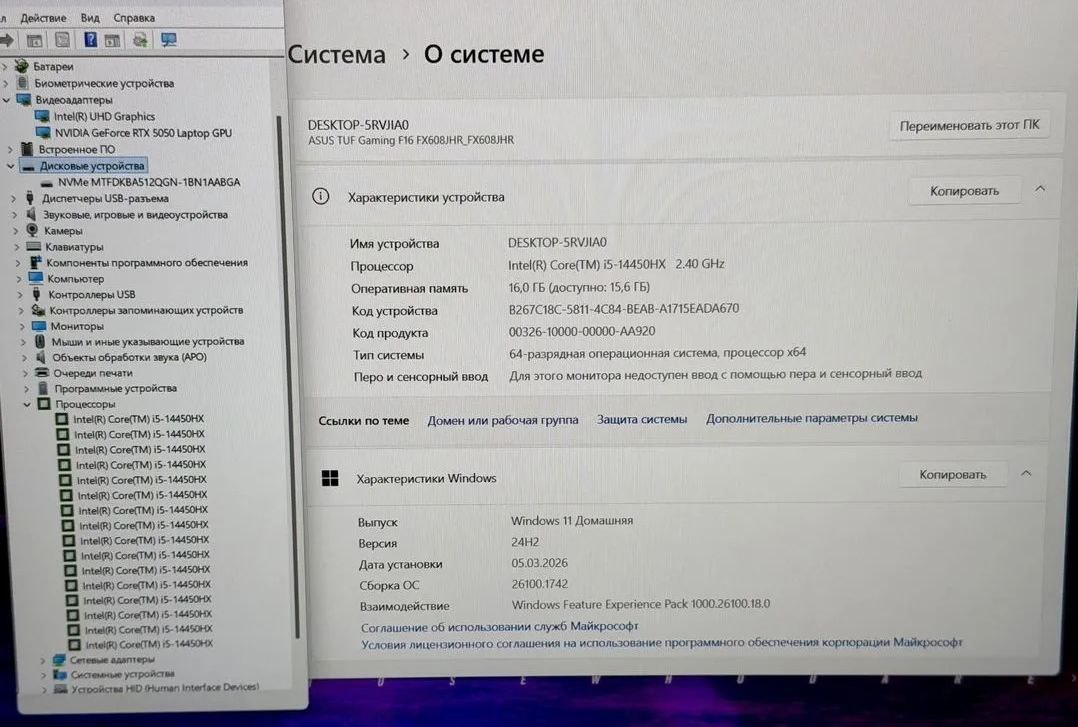Click the Windows logo beside Характеристики Windows
The image size is (1078, 727).
330,478
